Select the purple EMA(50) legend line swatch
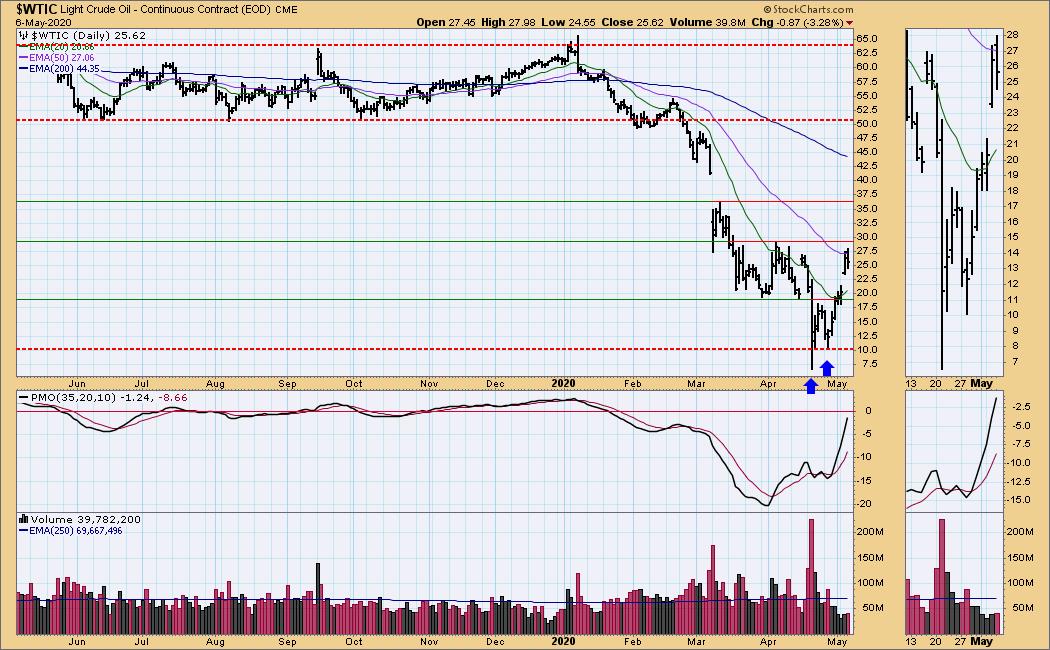Viewport: 1050px width, 650px height. click(23, 58)
